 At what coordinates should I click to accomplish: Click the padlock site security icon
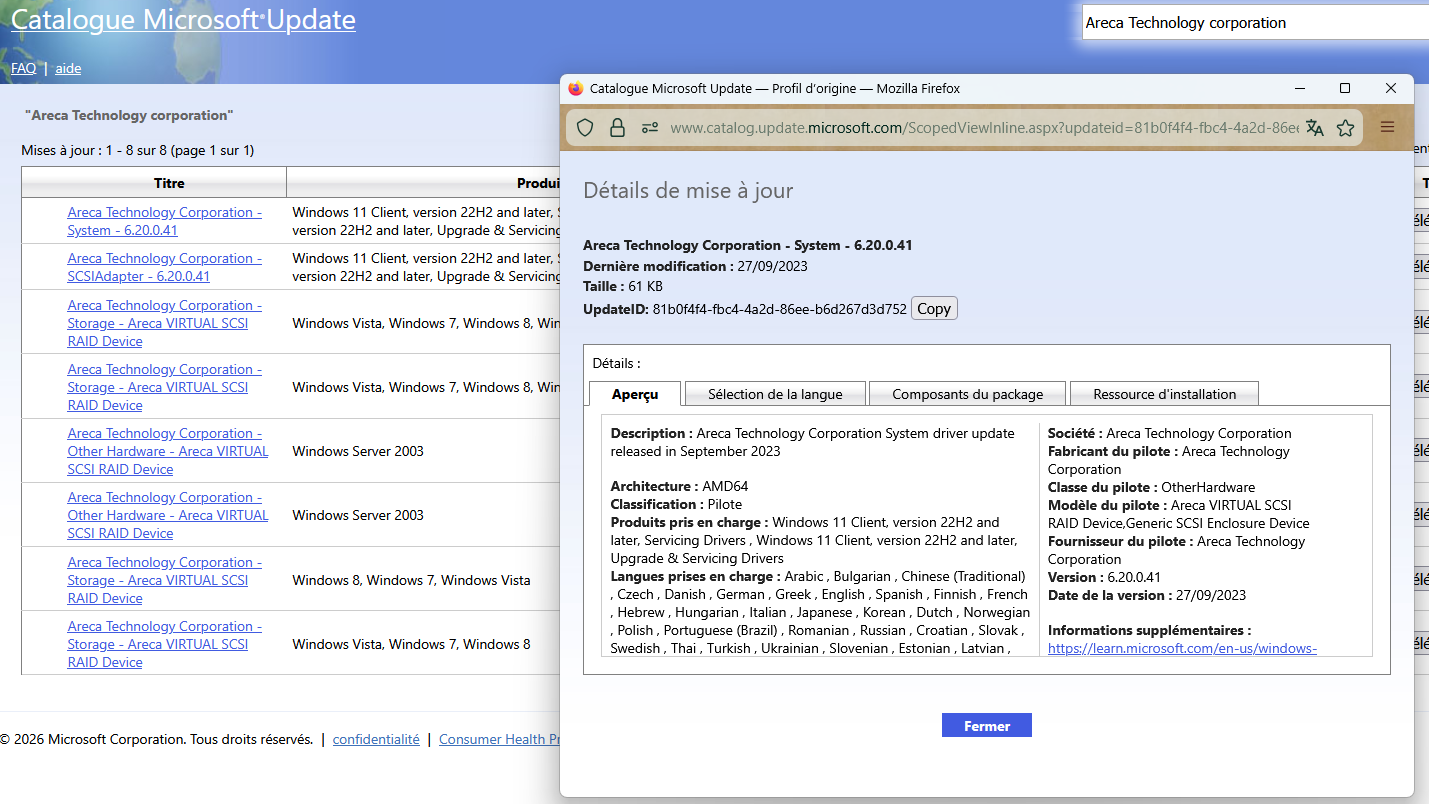(617, 128)
